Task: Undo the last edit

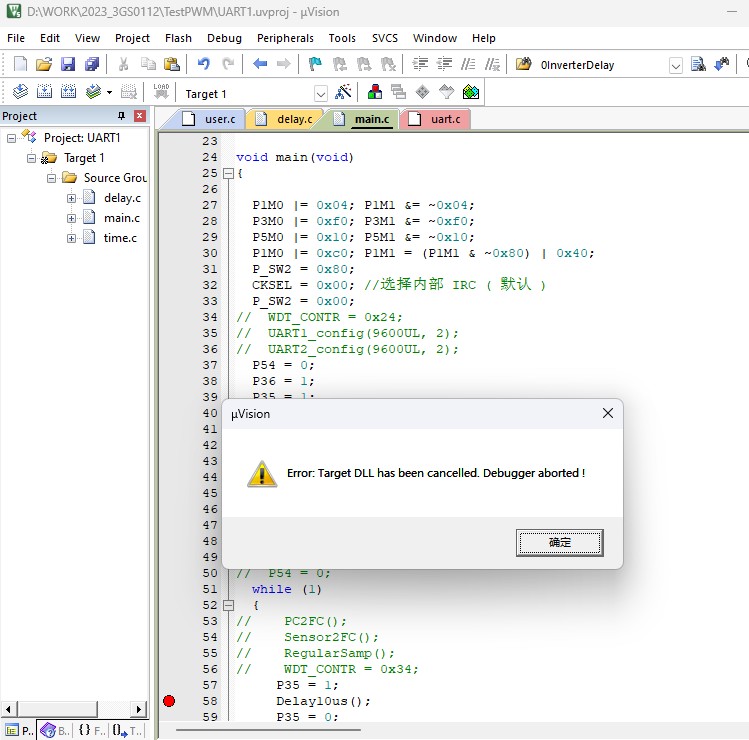Action: coord(204,64)
